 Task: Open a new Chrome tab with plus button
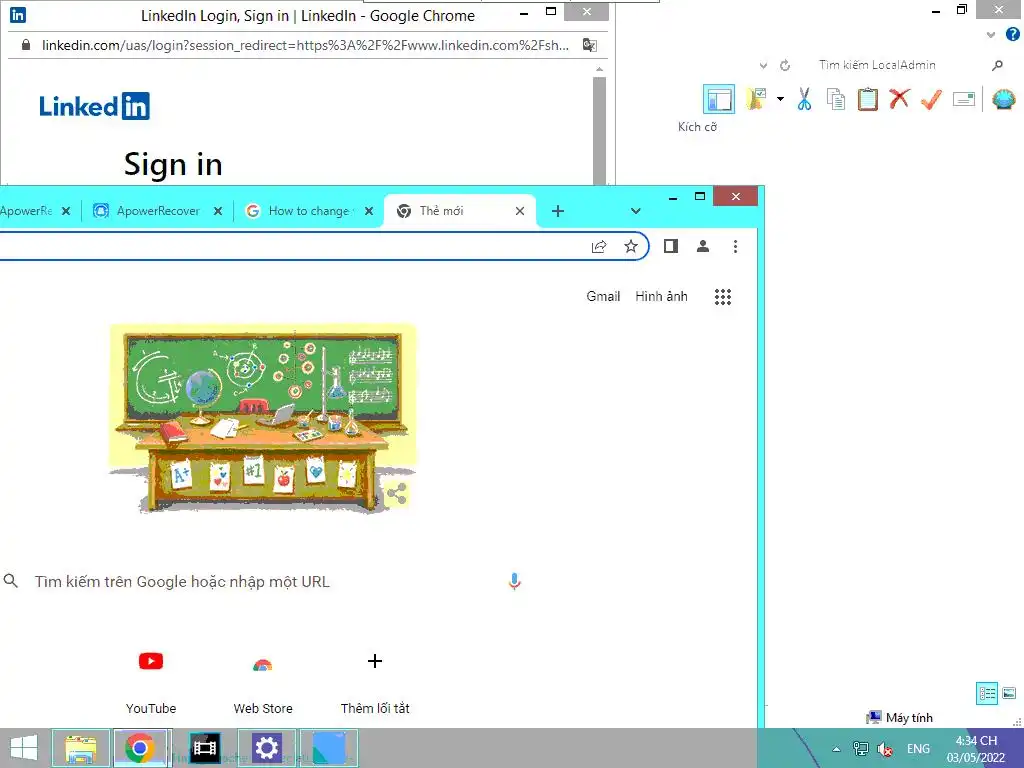(x=558, y=211)
